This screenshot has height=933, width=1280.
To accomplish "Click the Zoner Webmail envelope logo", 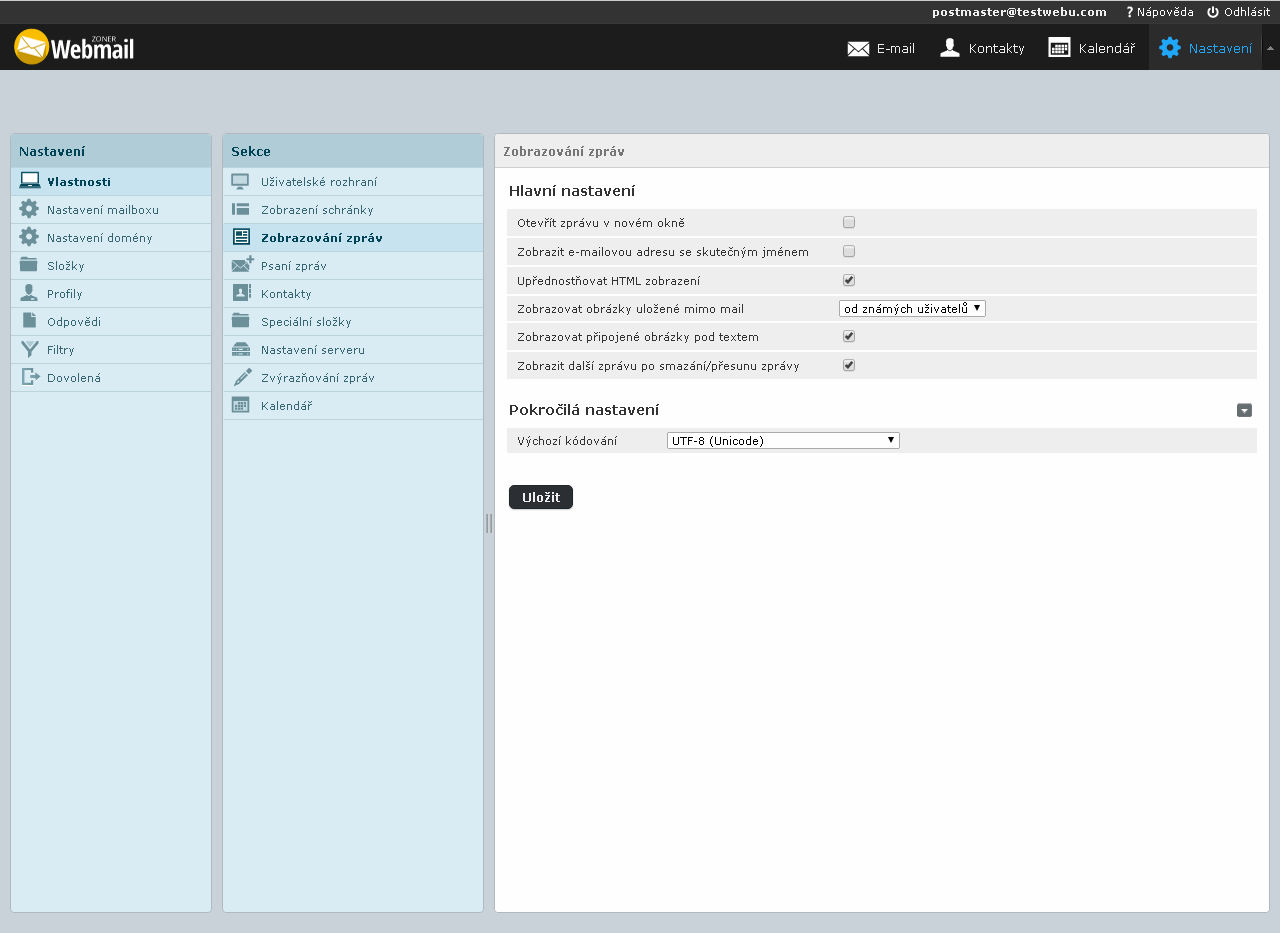I will pos(32,47).
